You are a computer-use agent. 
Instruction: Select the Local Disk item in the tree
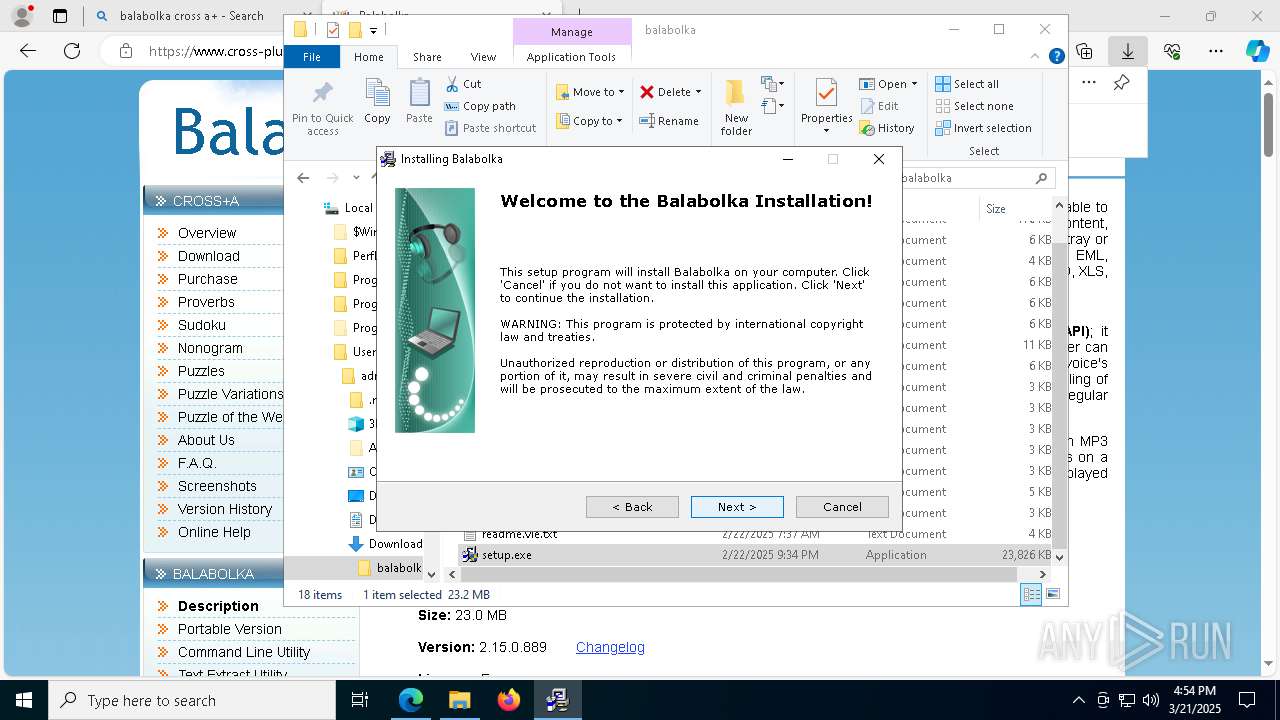coord(348,208)
